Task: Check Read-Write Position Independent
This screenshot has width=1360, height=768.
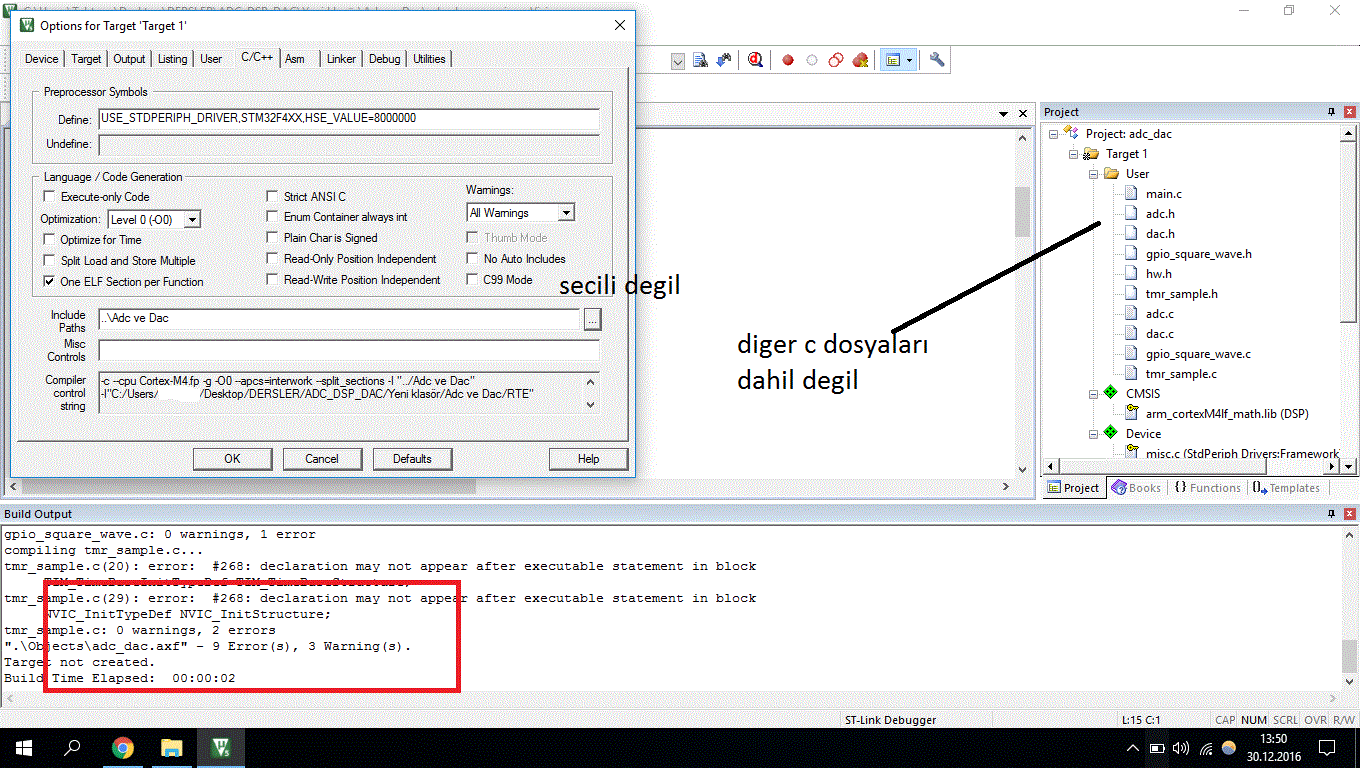Action: (273, 280)
